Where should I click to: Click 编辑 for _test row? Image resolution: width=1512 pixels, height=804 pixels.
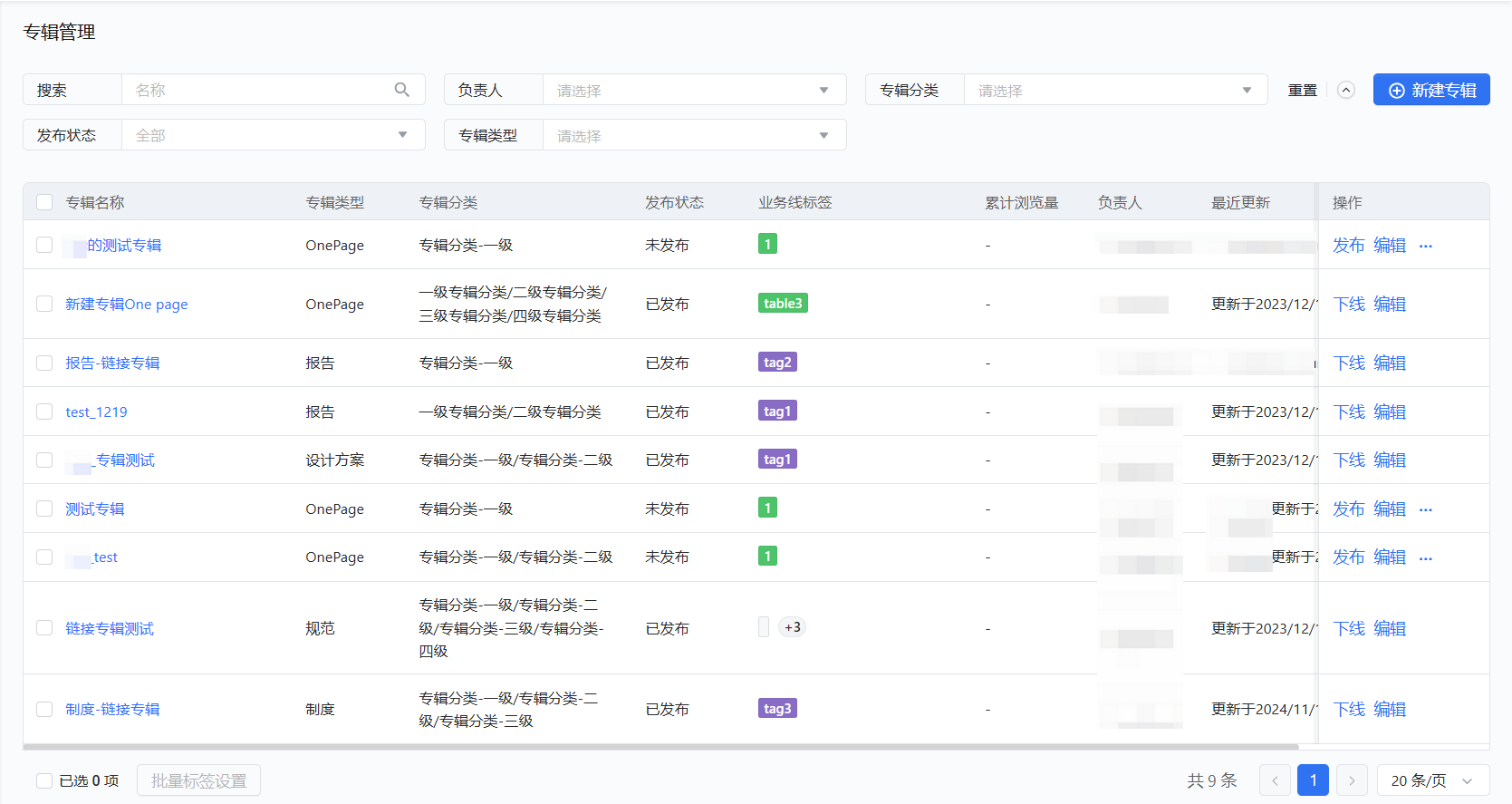[x=1390, y=557]
